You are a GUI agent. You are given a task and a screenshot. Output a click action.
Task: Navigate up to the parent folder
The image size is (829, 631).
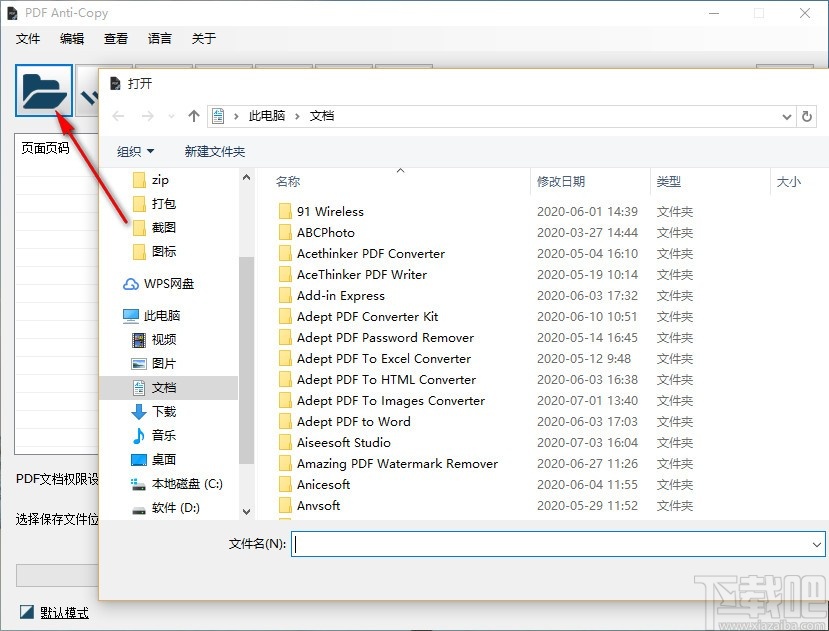click(193, 116)
